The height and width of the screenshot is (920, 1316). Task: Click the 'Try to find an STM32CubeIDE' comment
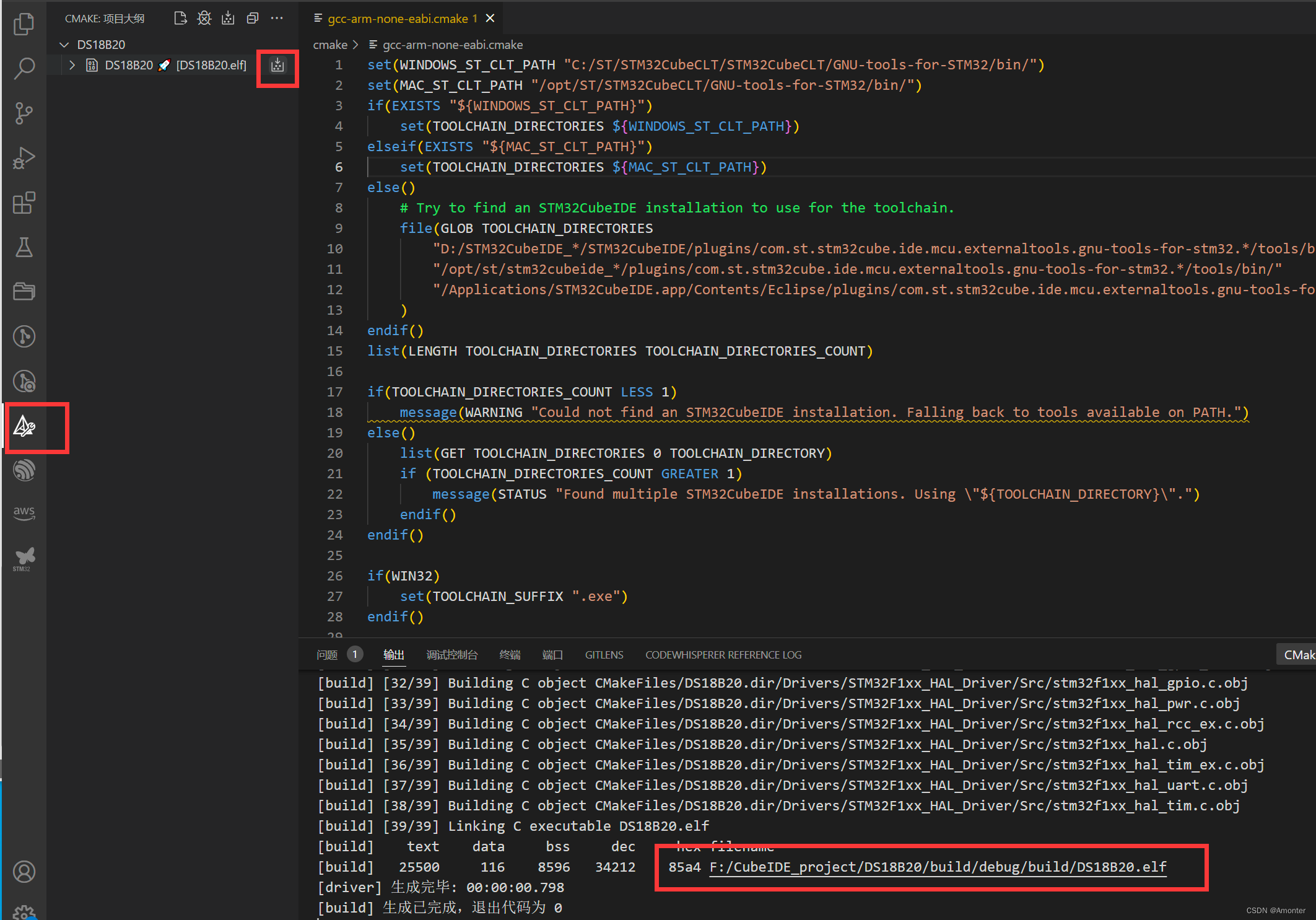[x=677, y=208]
